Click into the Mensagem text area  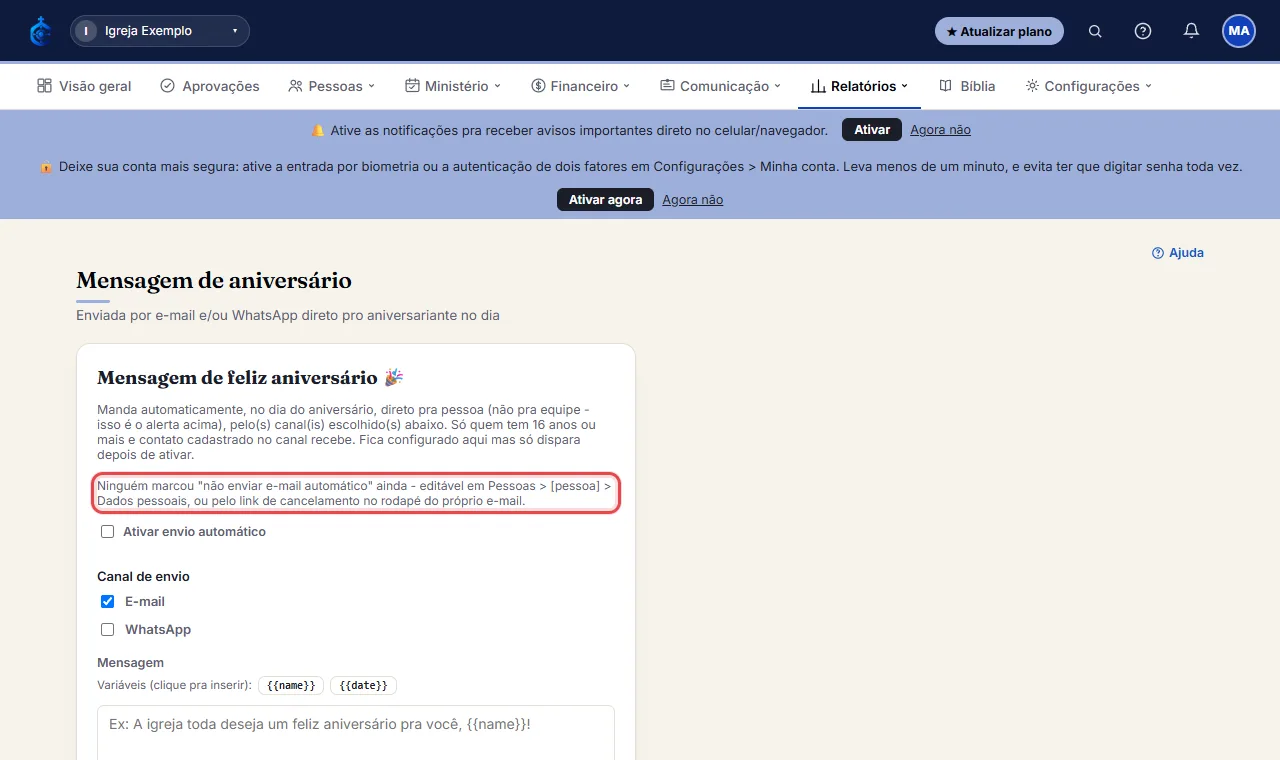click(356, 733)
